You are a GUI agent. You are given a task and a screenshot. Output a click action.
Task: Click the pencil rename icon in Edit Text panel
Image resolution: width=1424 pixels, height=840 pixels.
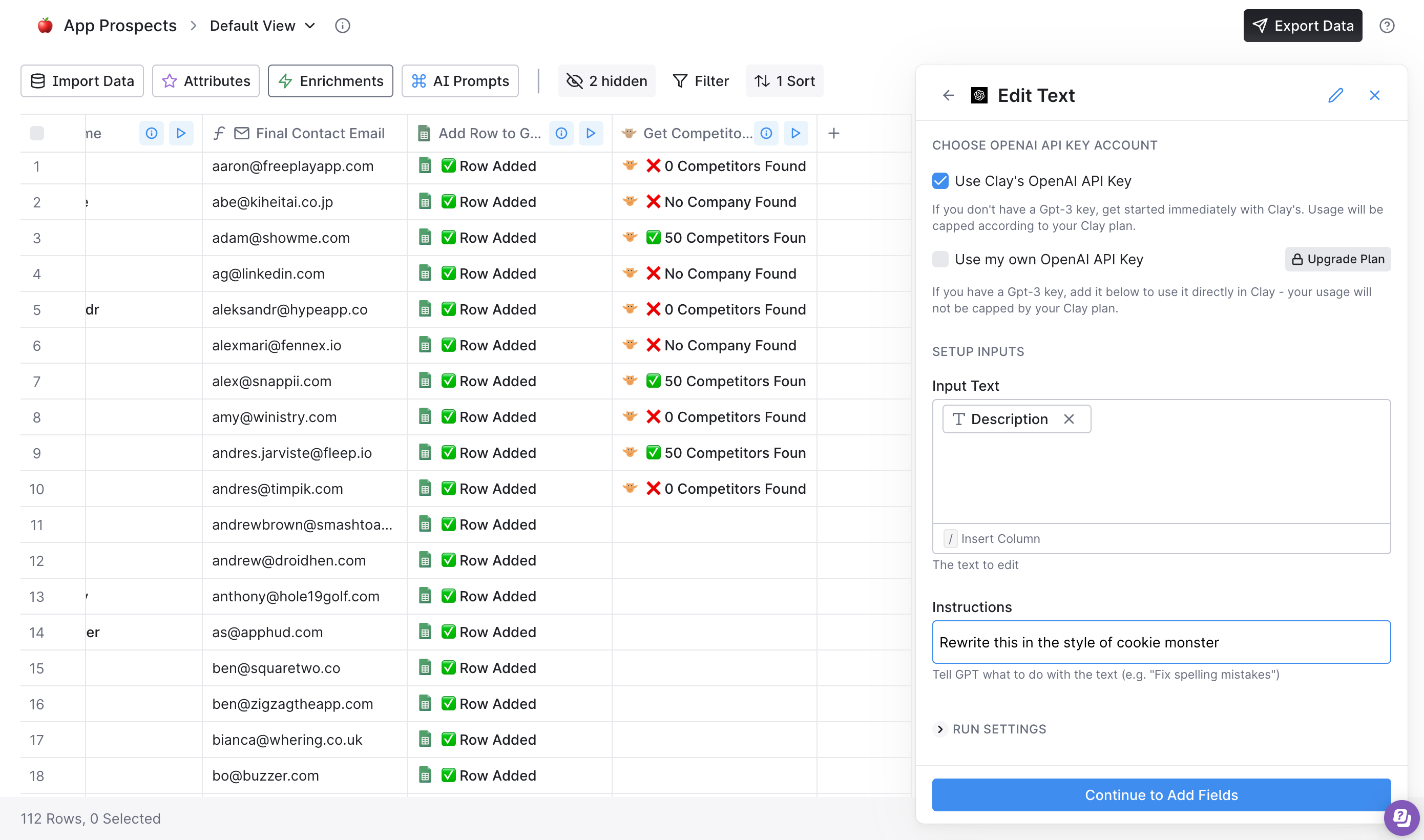[x=1335, y=95]
